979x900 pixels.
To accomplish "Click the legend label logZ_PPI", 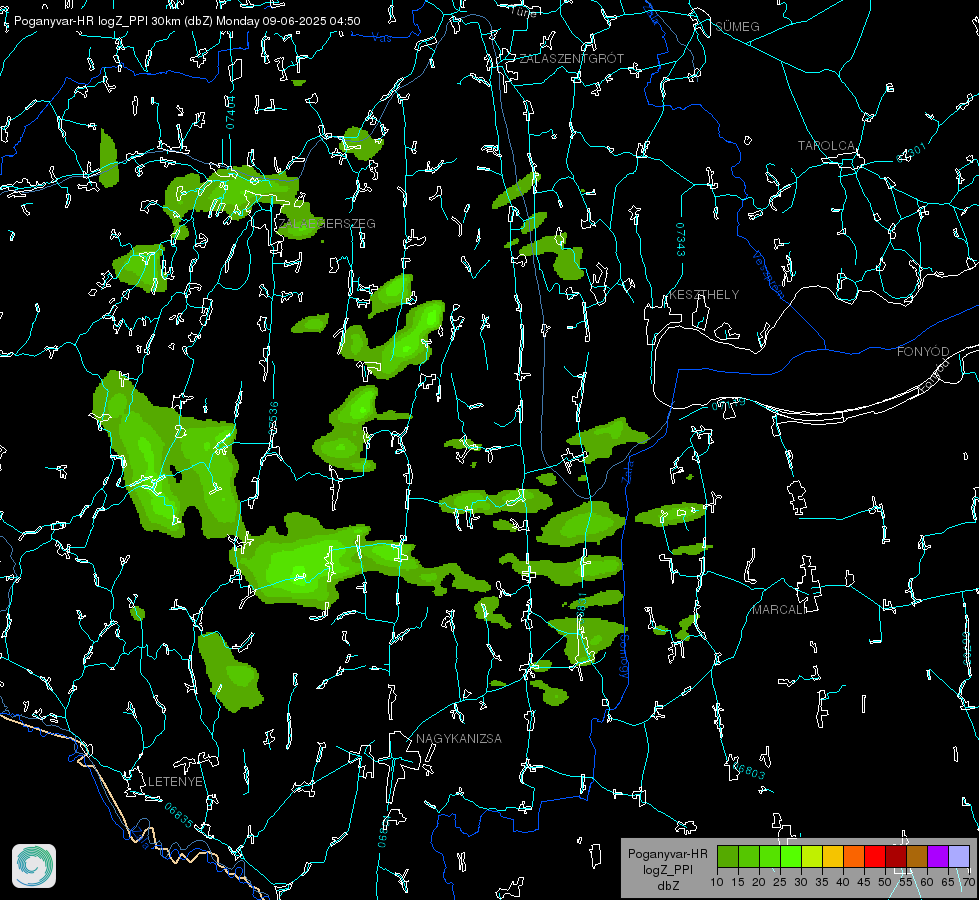I will click(x=668, y=869).
